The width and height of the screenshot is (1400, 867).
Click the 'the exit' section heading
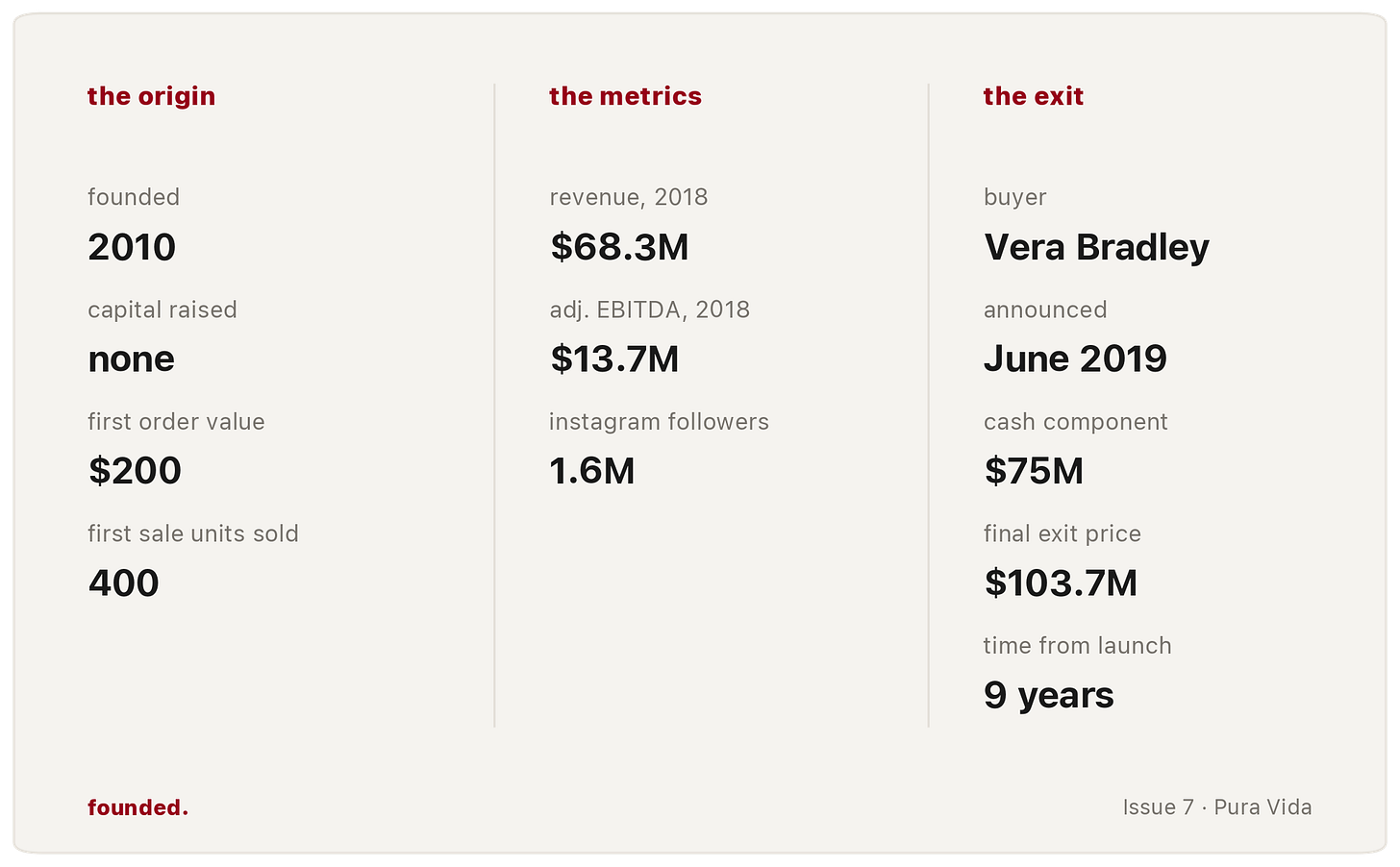[1033, 96]
